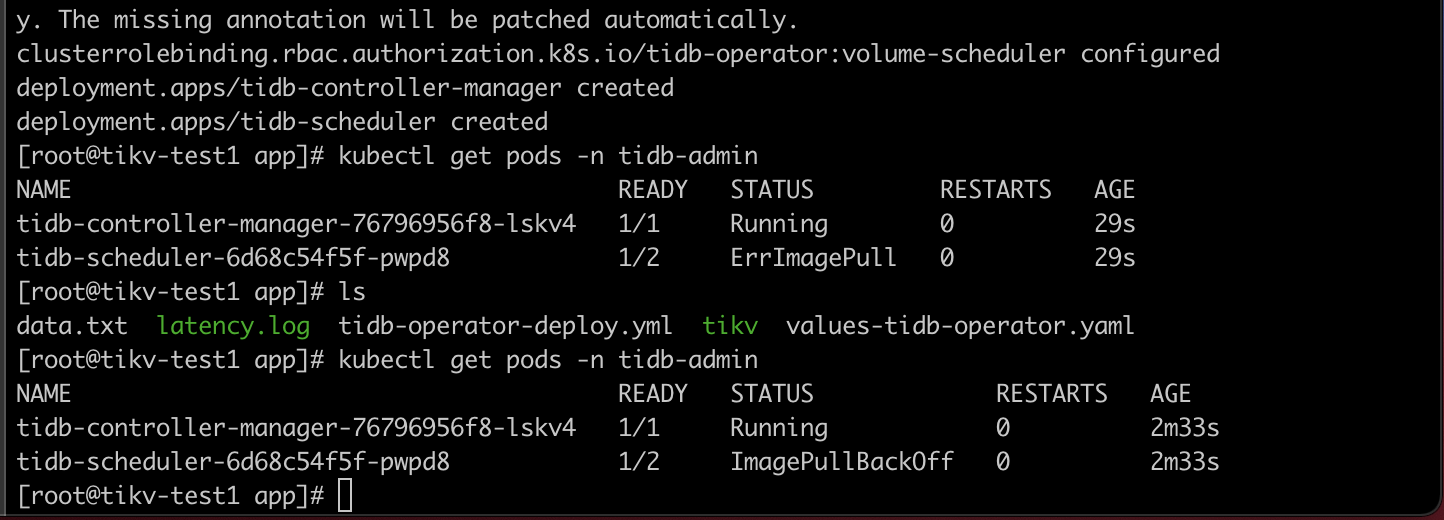Click the tidb-scheduler-6d68c54f5f-pwpd8 pod name in the last table
Image resolution: width=1444 pixels, height=520 pixels.
pyautogui.click(x=233, y=462)
